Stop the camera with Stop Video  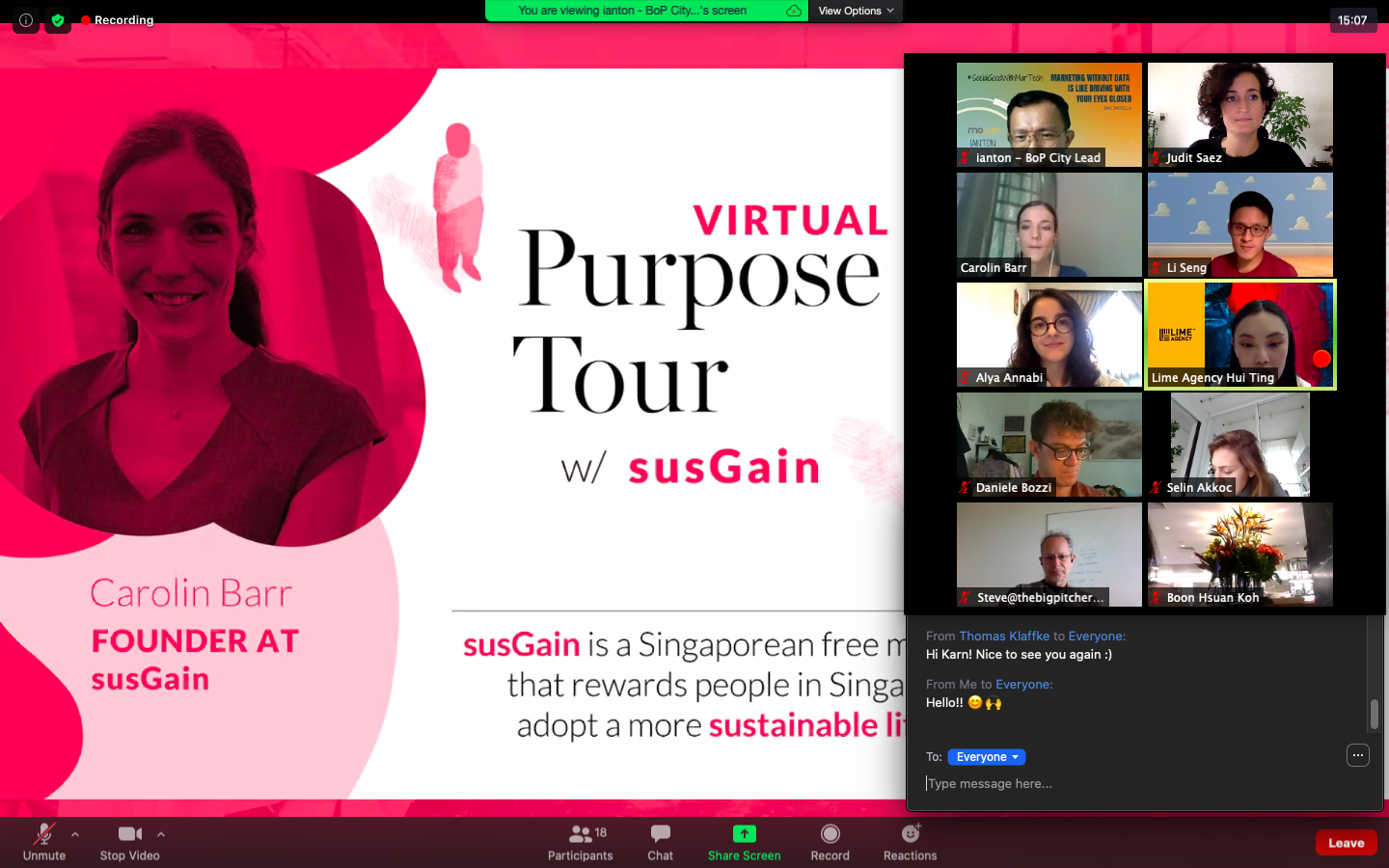pos(130,841)
